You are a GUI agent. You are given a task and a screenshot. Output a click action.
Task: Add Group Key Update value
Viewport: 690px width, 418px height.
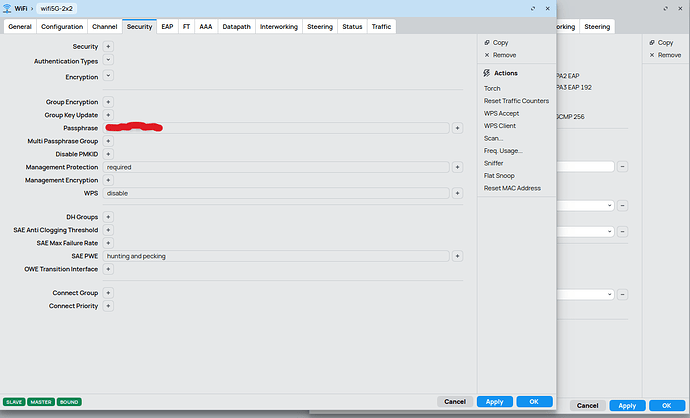point(108,115)
